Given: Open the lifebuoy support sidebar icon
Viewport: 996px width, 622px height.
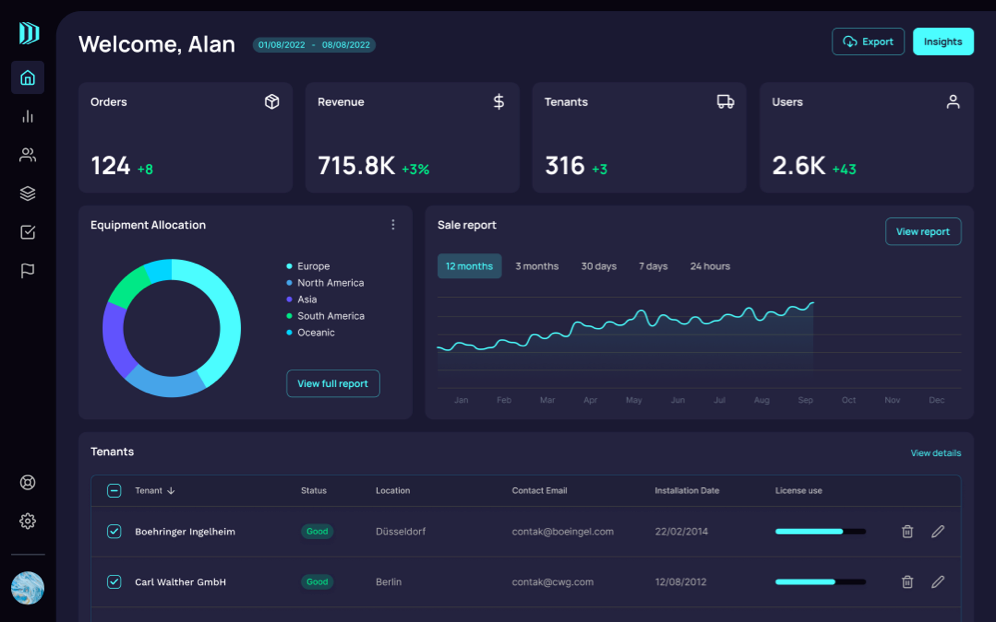Looking at the screenshot, I should click(x=28, y=482).
